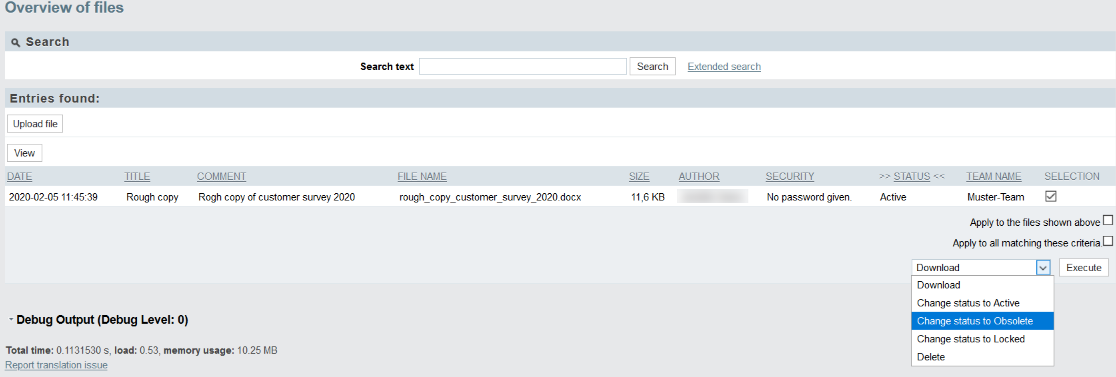Sort by SIZE column header
The width and height of the screenshot is (1116, 377).
tap(639, 176)
